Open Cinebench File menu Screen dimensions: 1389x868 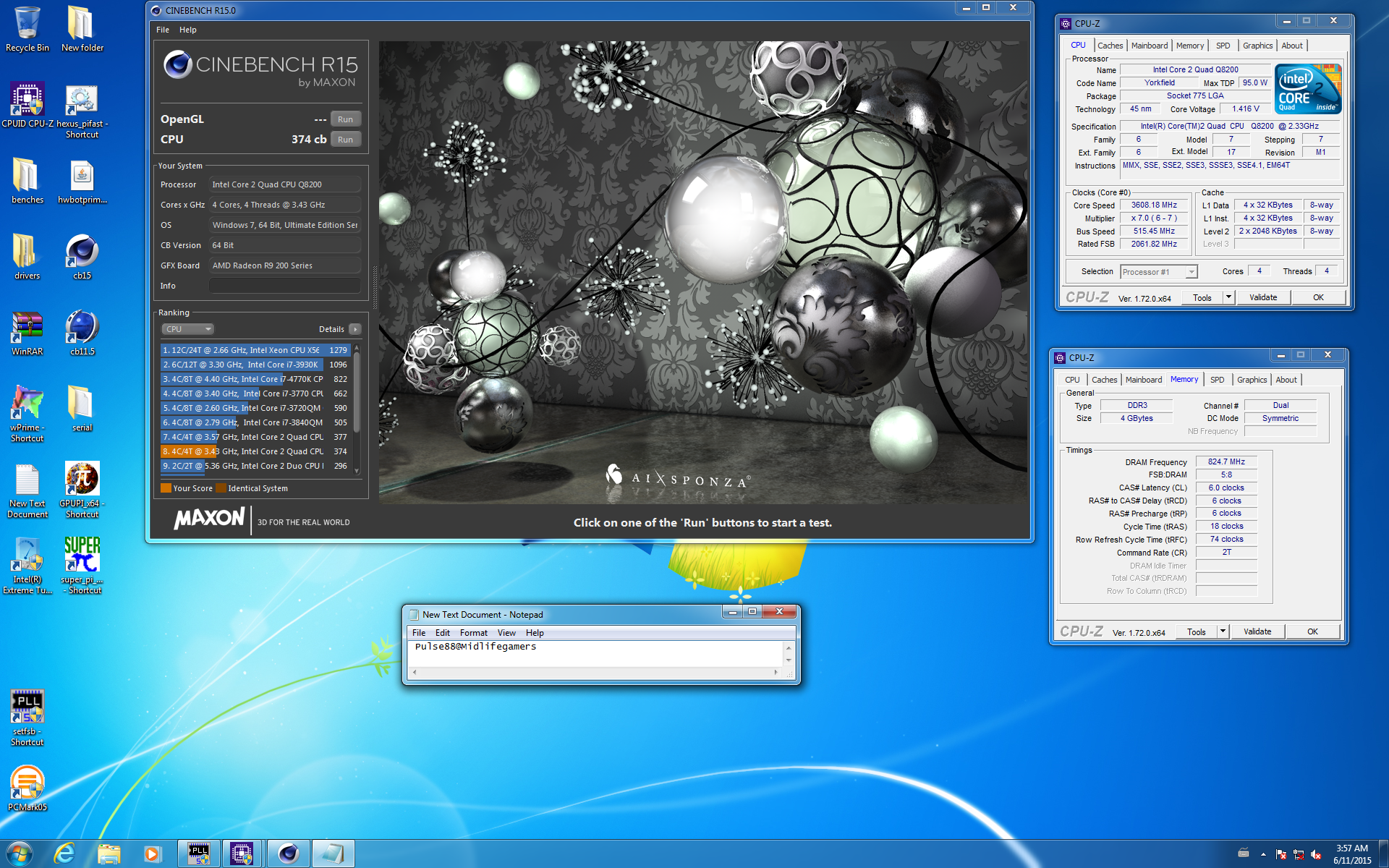tap(163, 30)
